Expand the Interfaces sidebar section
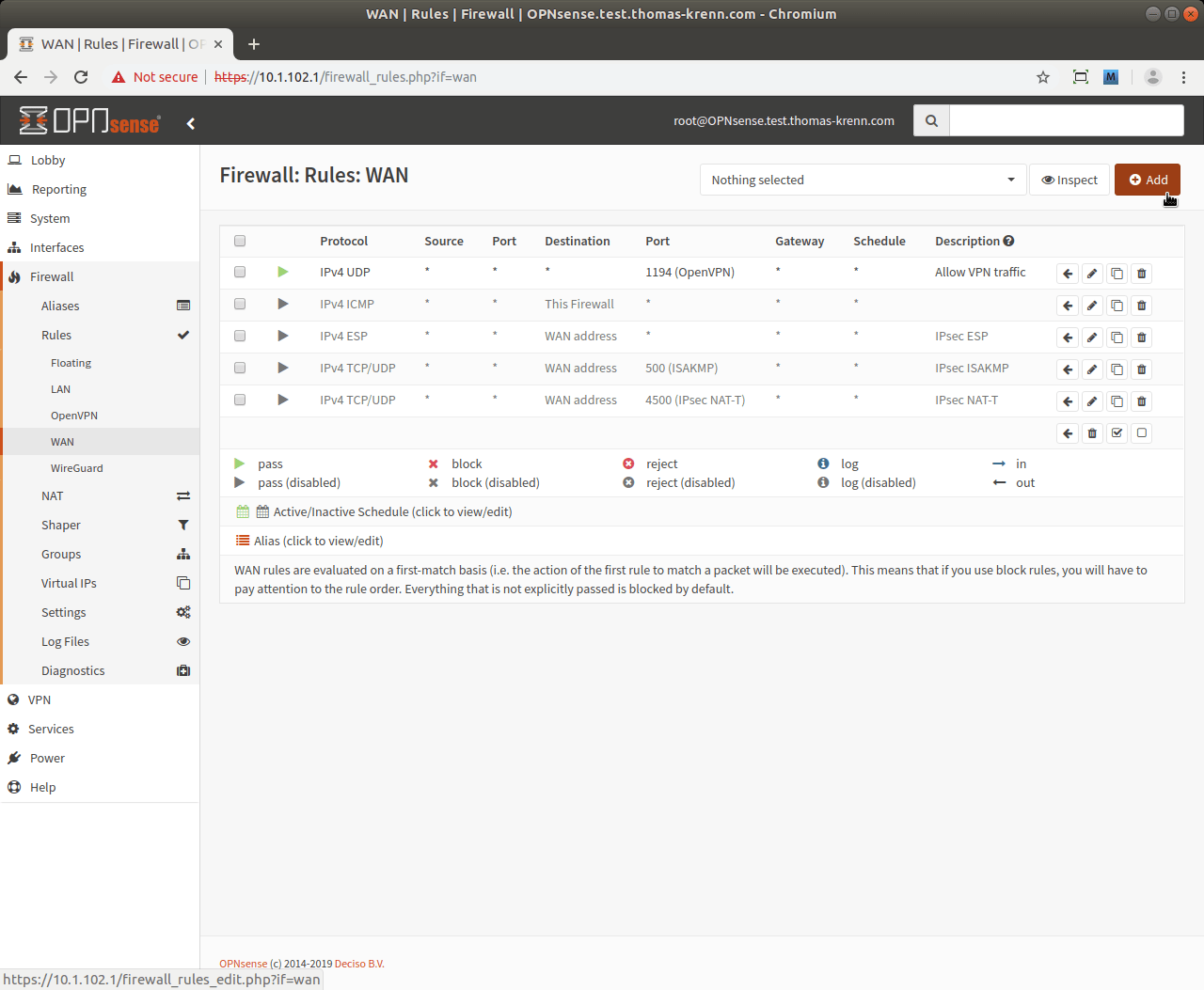 56,247
